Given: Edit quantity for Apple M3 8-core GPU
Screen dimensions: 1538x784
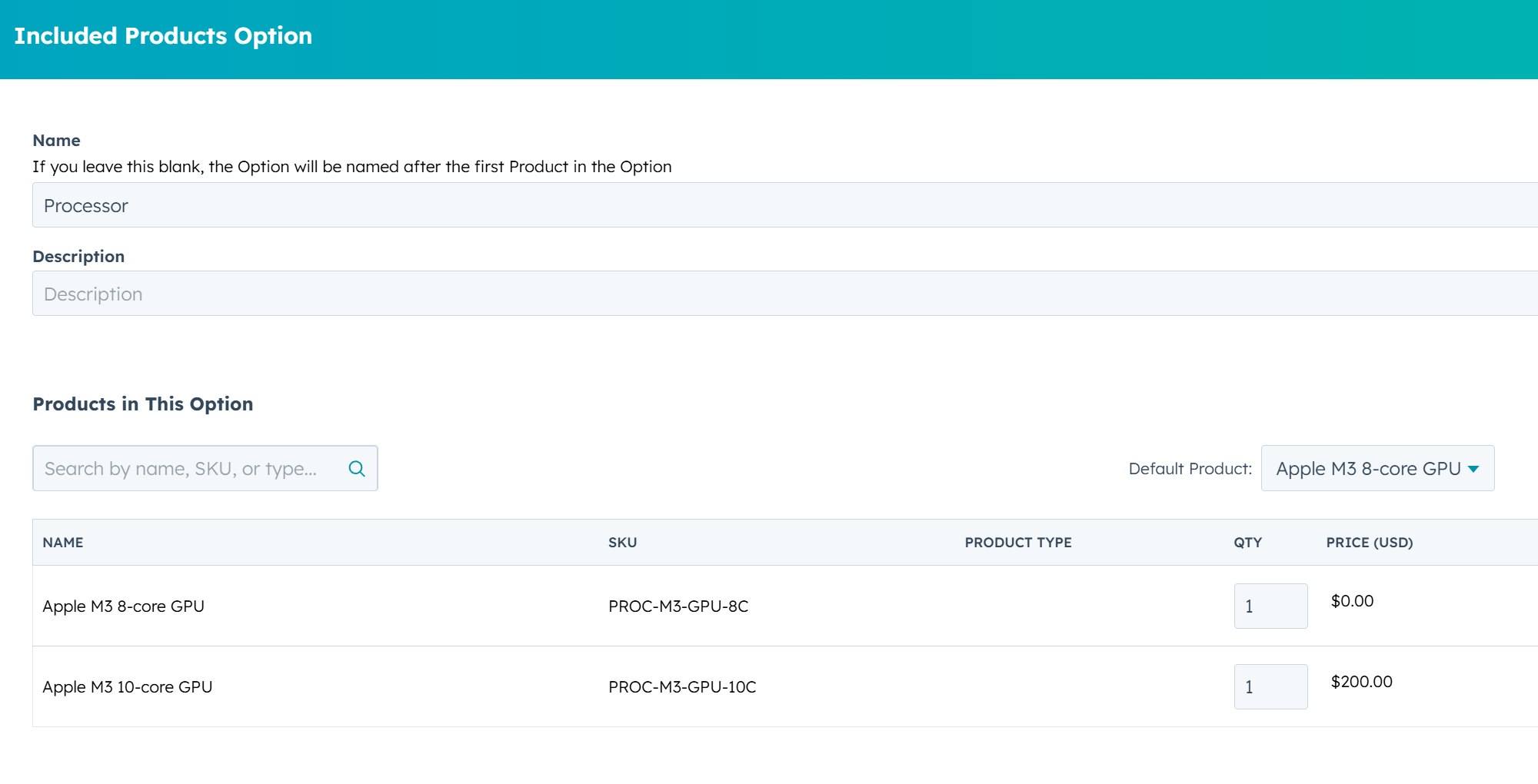Looking at the screenshot, I should coord(1270,606).
